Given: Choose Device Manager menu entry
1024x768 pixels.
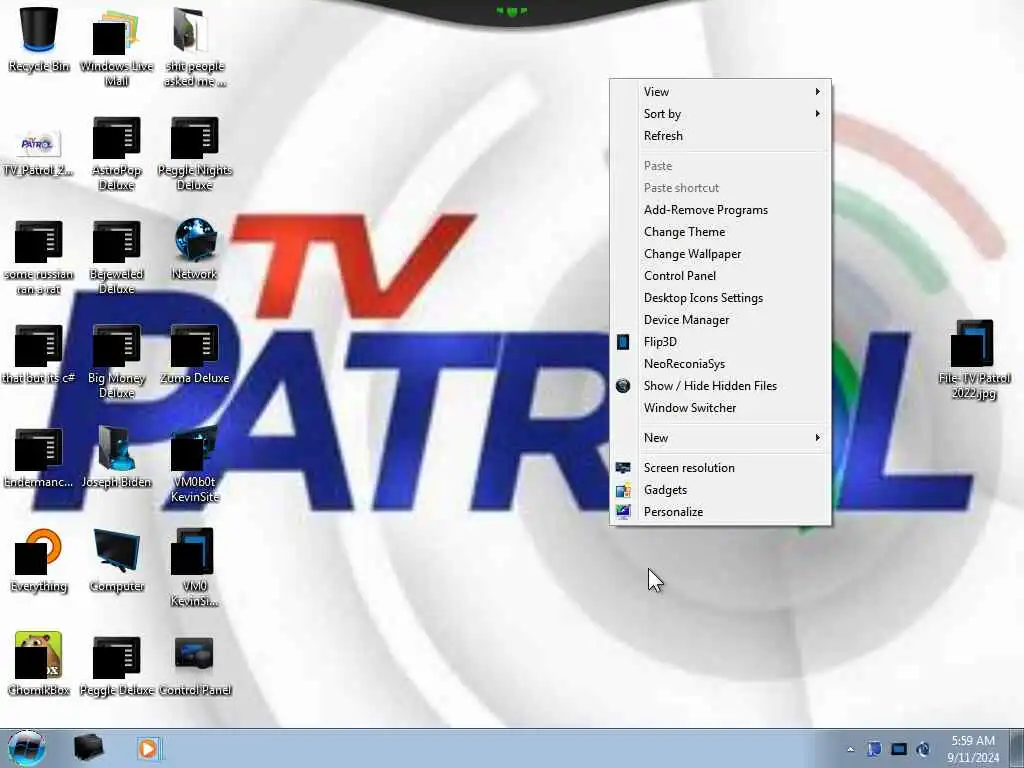Looking at the screenshot, I should pyautogui.click(x=720, y=320).
